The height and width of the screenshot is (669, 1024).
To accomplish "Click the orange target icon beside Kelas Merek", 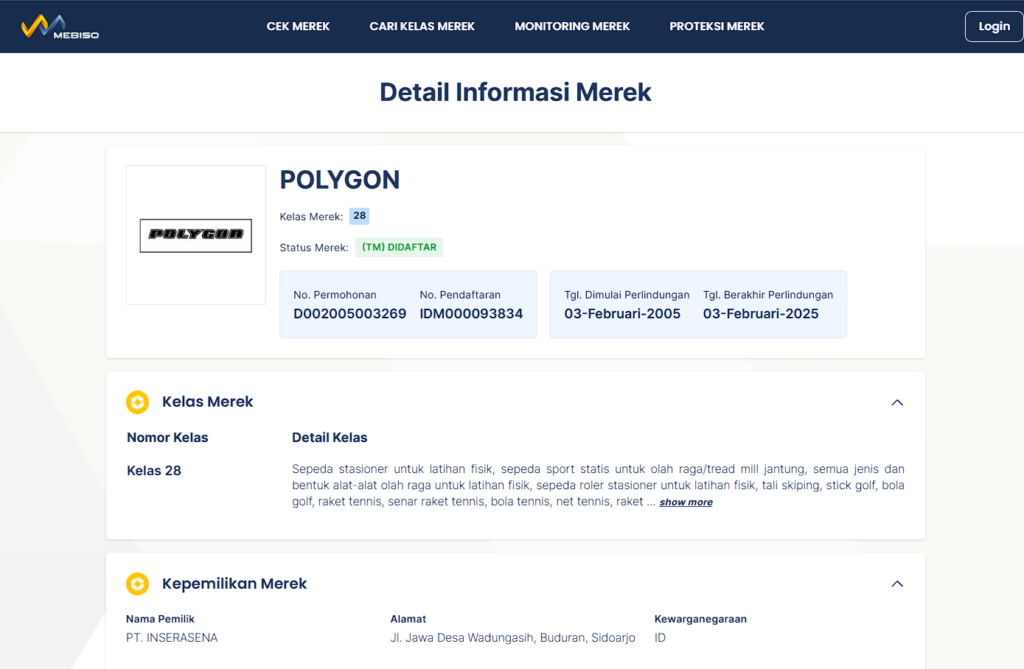I will (x=137, y=402).
